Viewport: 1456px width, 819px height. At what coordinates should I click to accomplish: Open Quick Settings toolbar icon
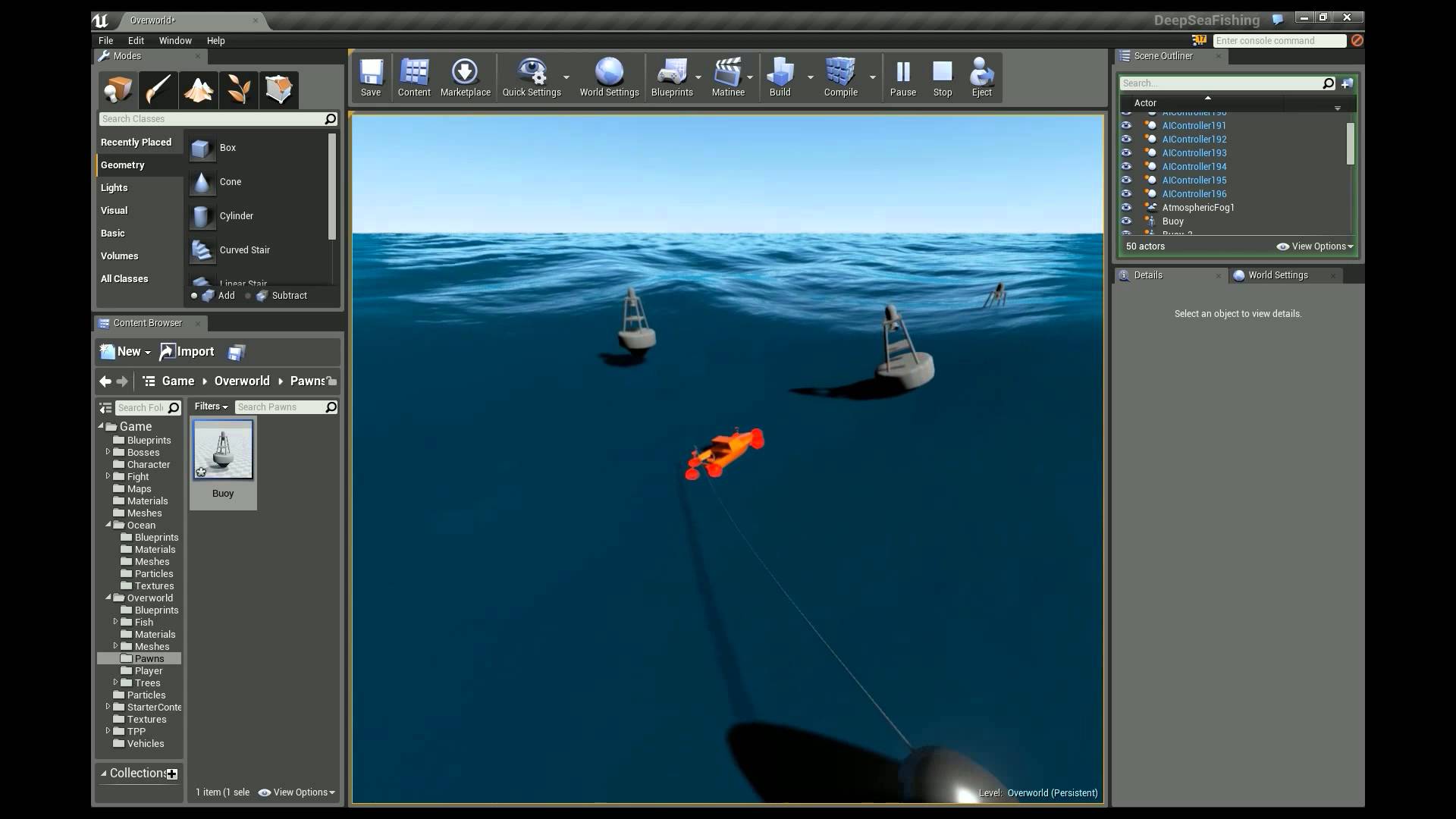532,77
